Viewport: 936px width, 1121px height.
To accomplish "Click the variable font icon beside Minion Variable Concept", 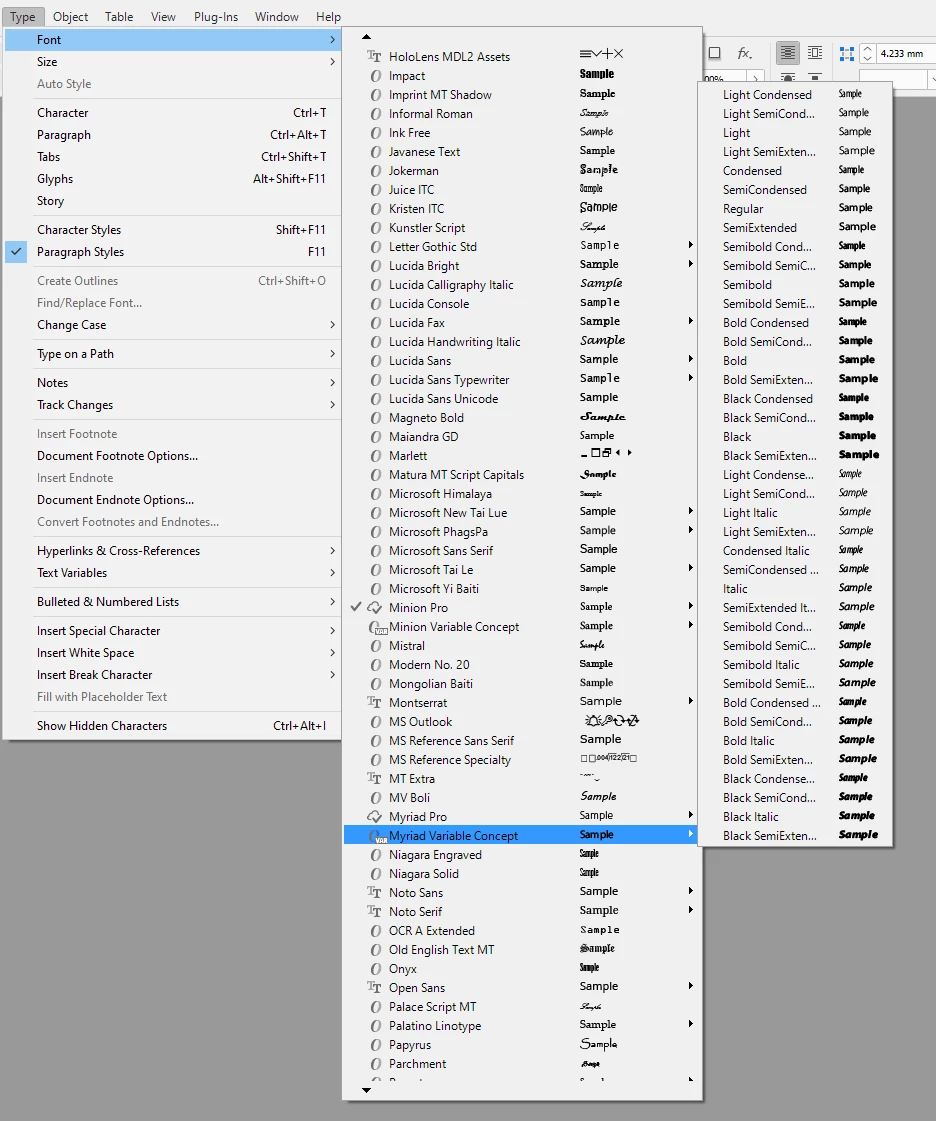I will (x=378, y=627).
